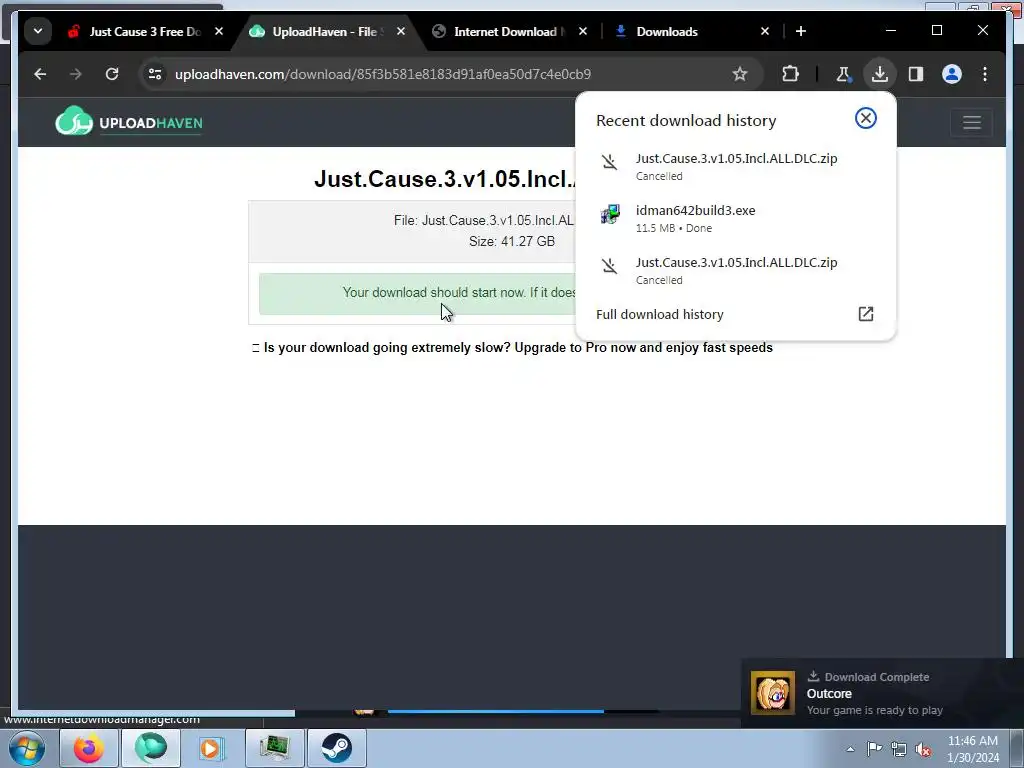
Task: Launch Firefox from the taskbar
Action: tap(89, 748)
